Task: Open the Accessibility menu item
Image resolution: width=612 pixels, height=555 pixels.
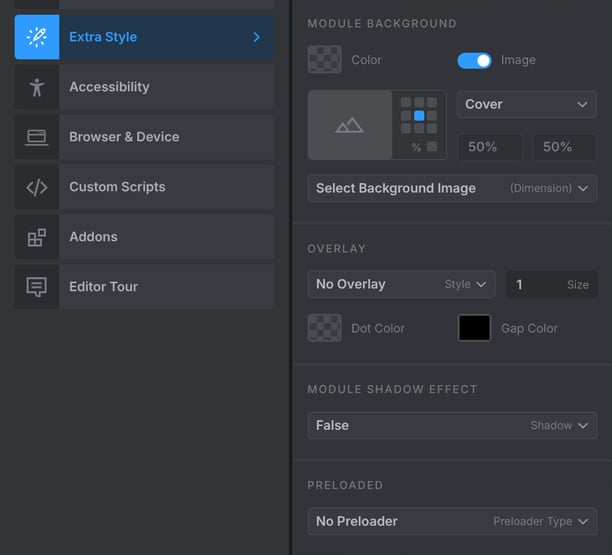Action: click(144, 87)
